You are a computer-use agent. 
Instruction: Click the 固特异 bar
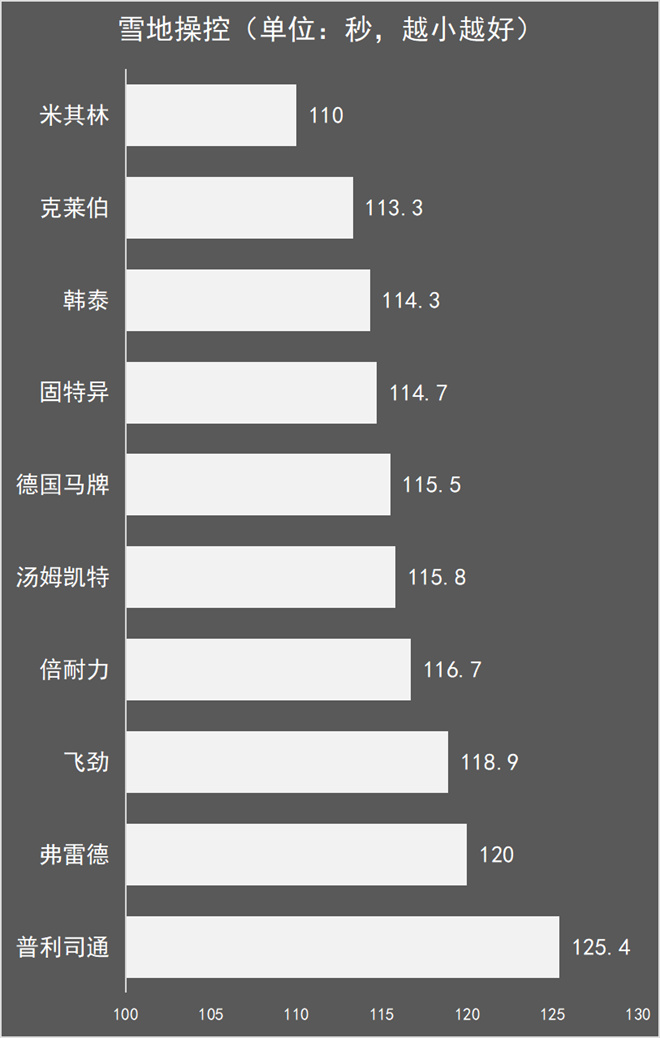coord(252,393)
